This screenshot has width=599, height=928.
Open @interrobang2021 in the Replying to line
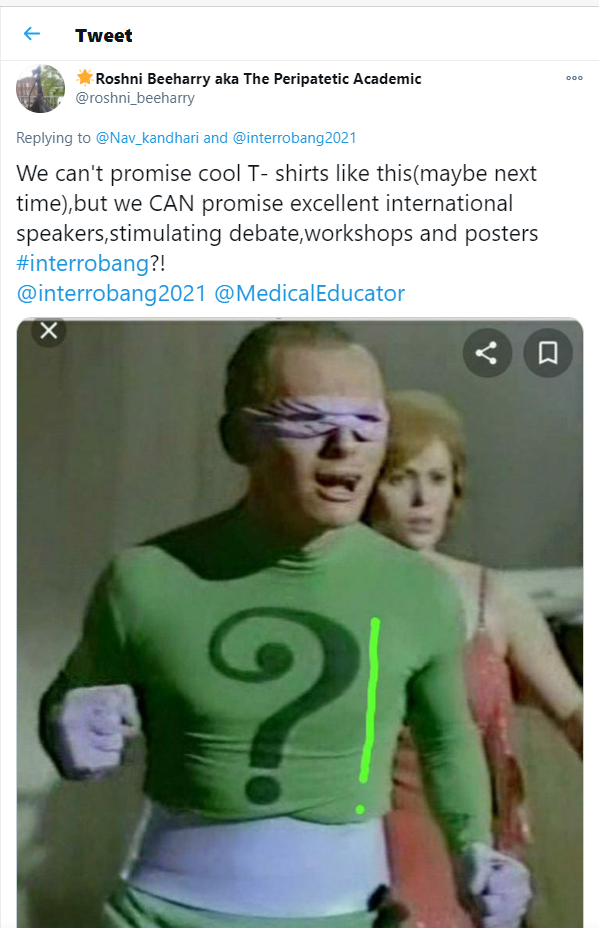click(x=294, y=138)
